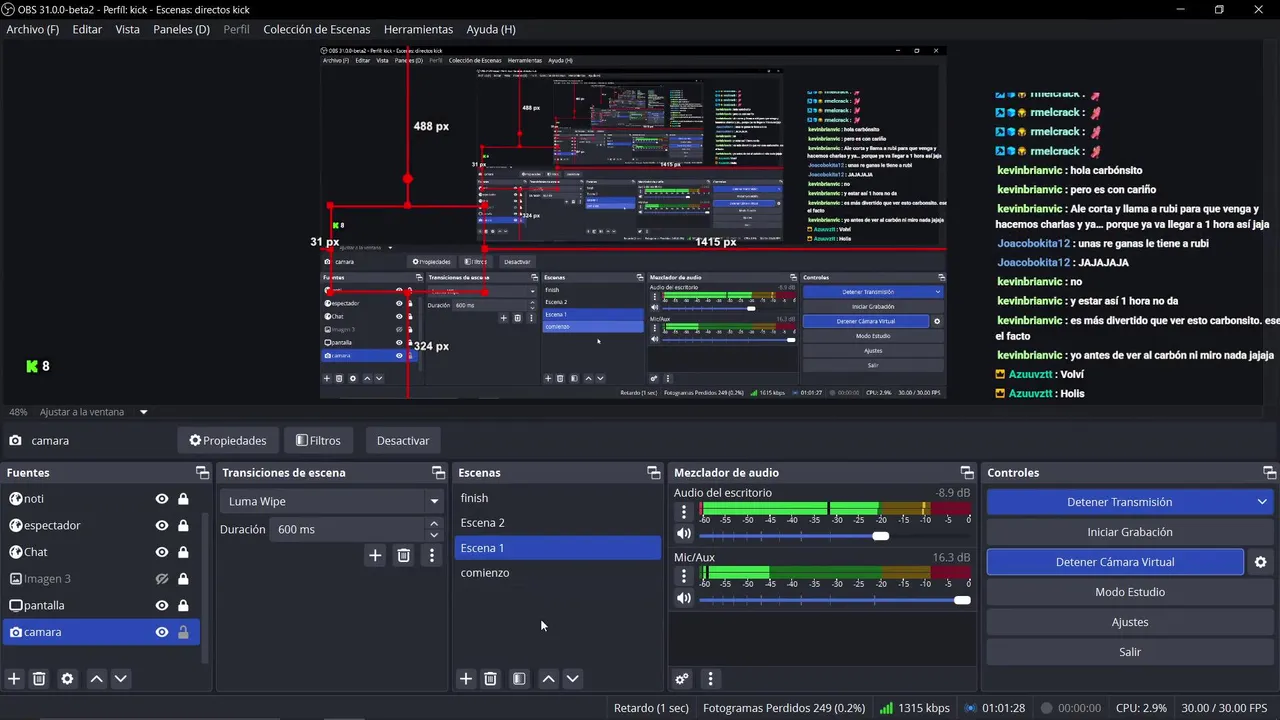Hide the camara source
This screenshot has height=720, width=1280.
click(x=161, y=632)
